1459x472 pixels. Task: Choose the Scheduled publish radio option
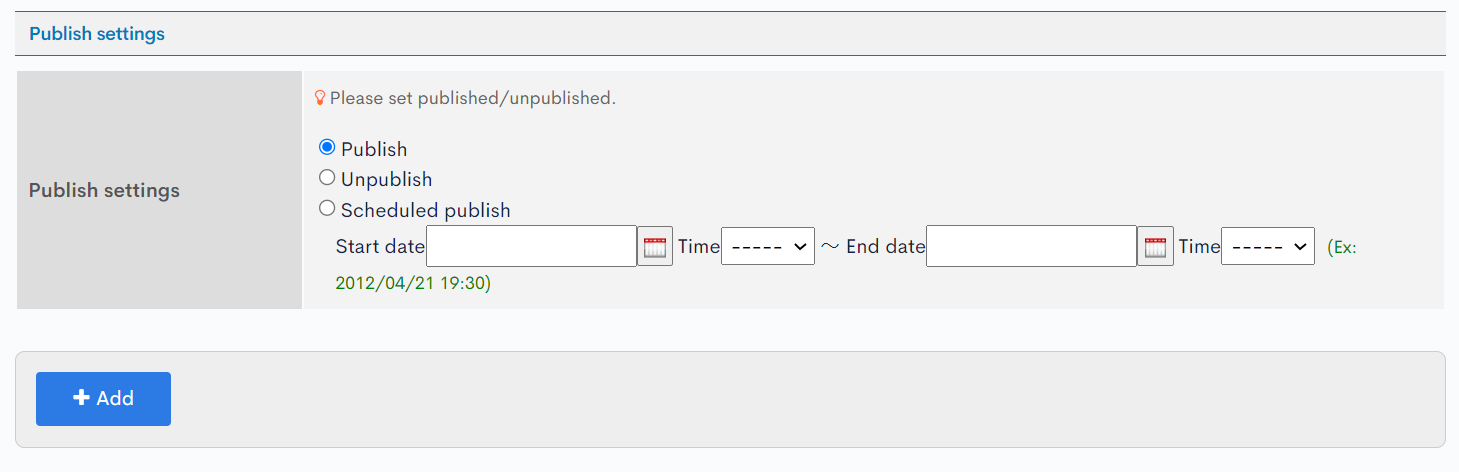[327, 208]
